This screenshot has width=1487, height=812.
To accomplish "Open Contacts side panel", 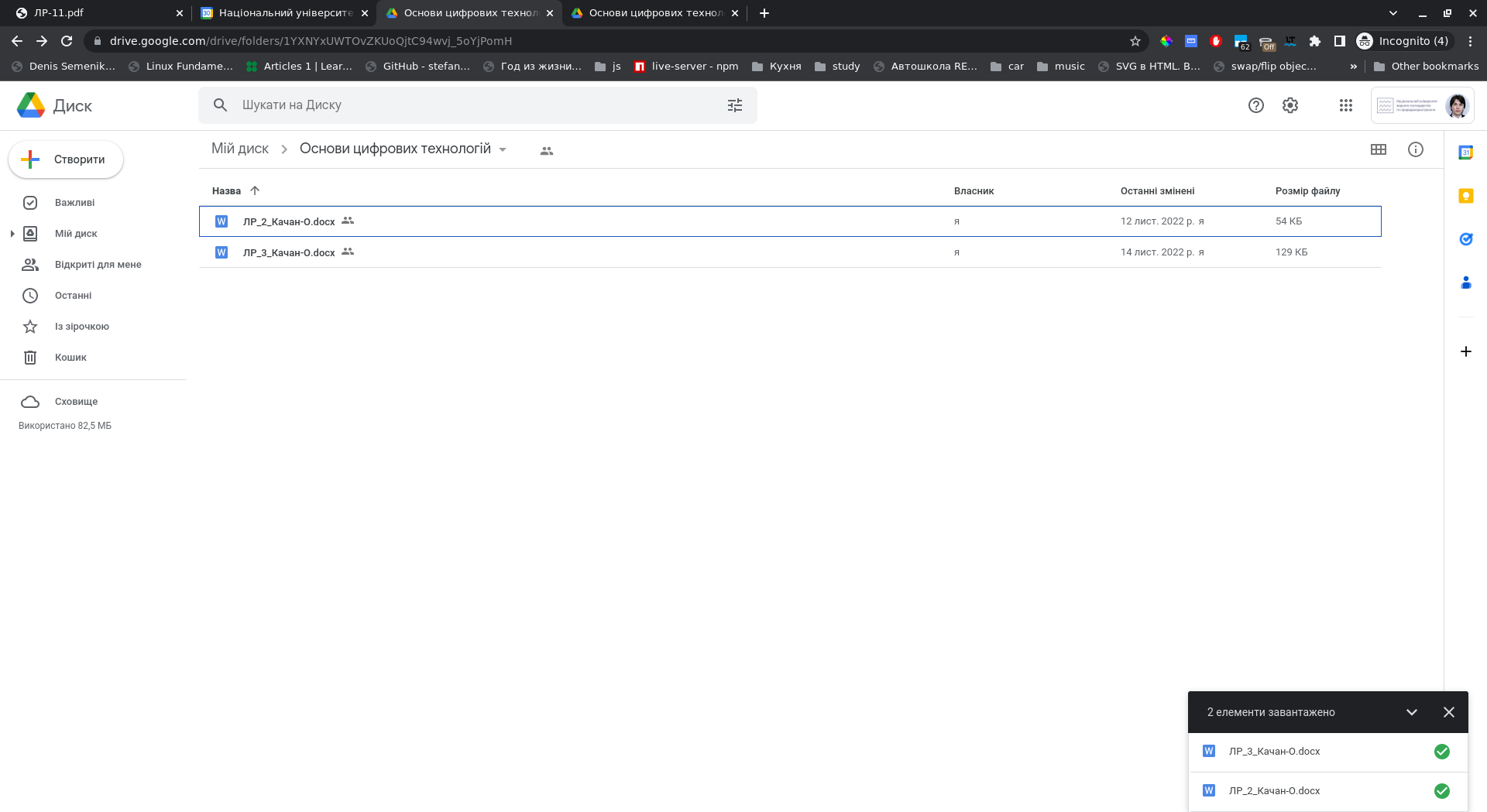I will [x=1465, y=283].
